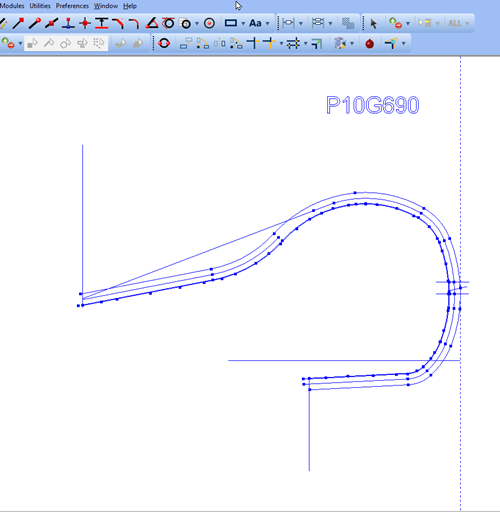Screen dimensions: 500x512
Task: Open the Help menu
Action: point(130,6)
